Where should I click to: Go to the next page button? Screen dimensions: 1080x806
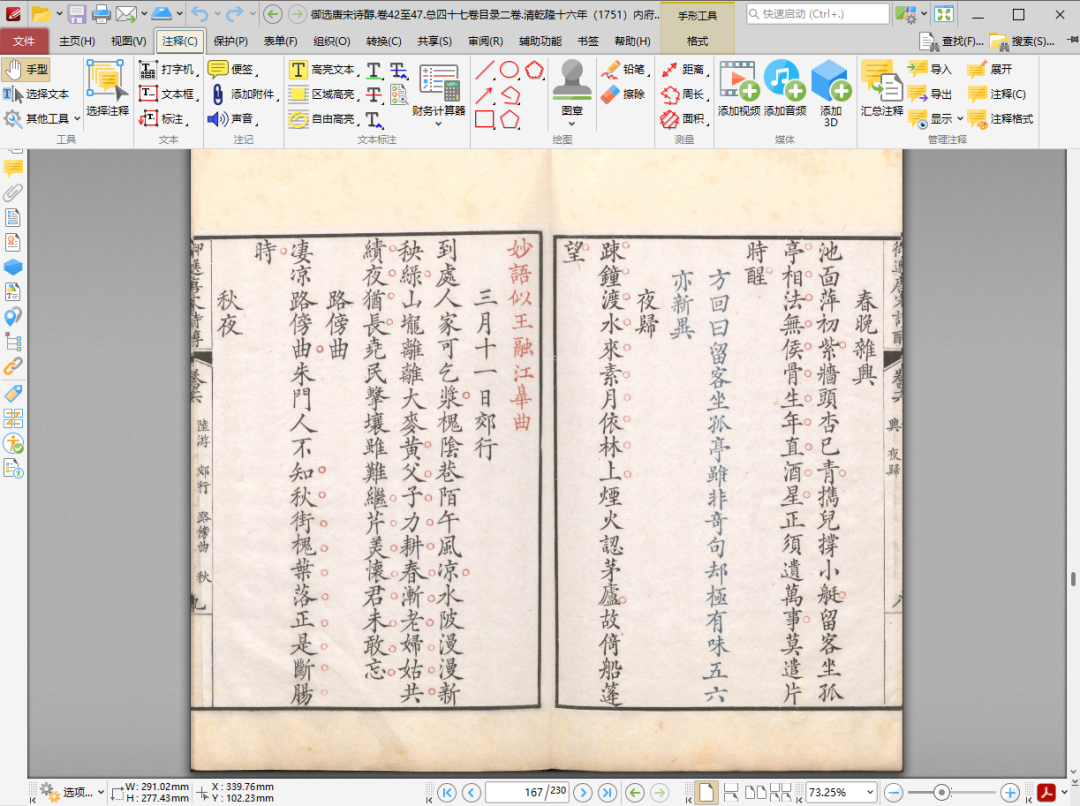click(x=583, y=792)
